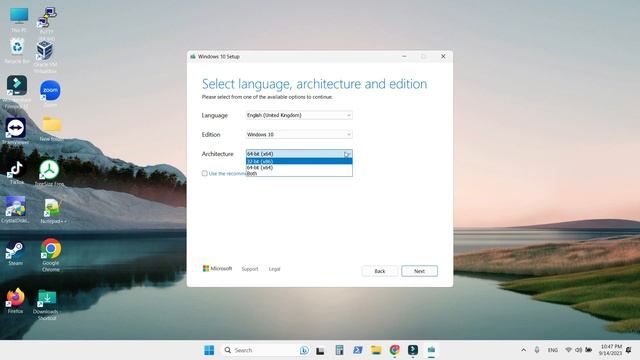Launch PowerShell from the taskbar
Screen dimensions: 640x360
tap(358, 350)
